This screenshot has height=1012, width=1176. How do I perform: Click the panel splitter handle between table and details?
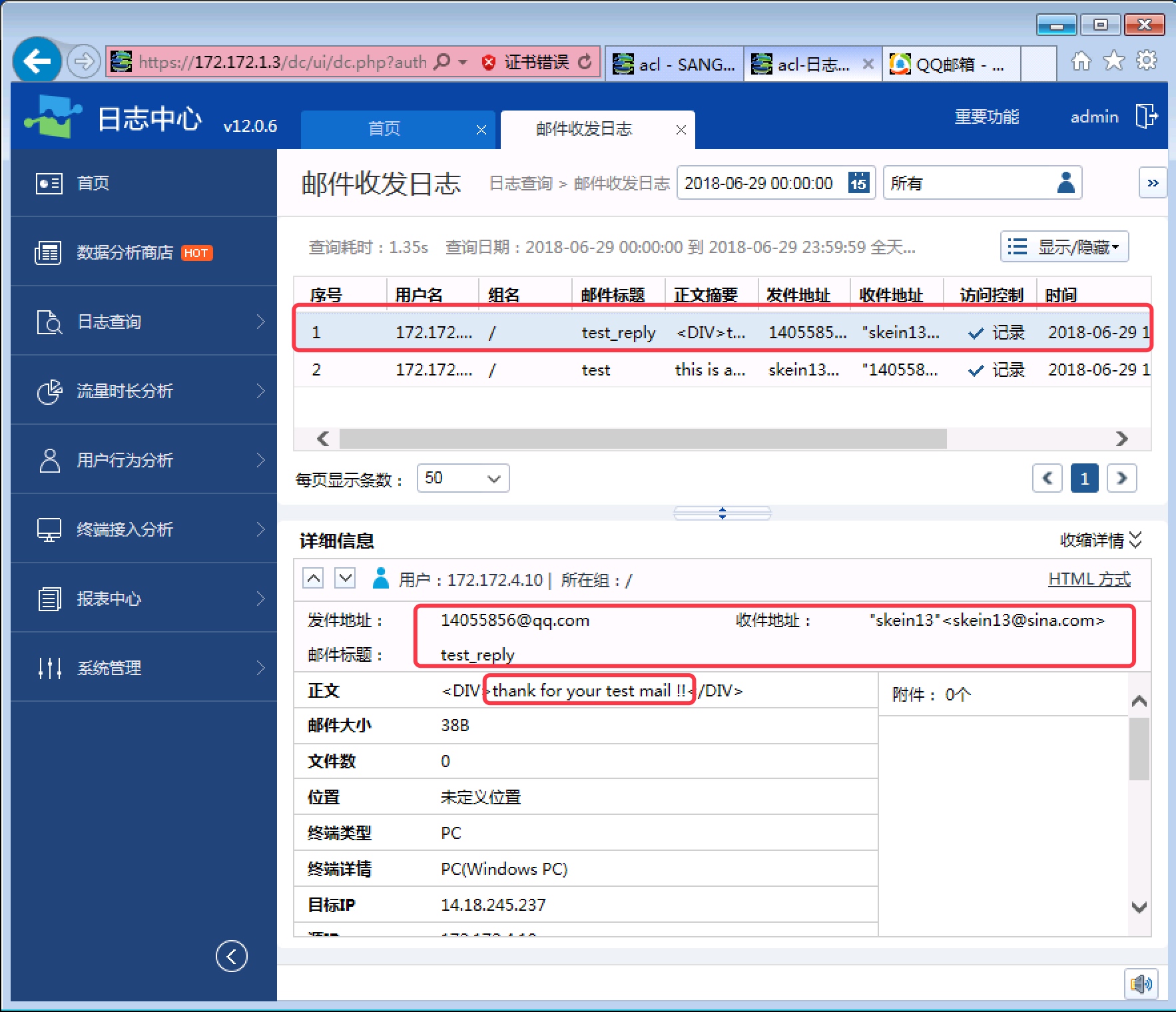pyautogui.click(x=723, y=513)
